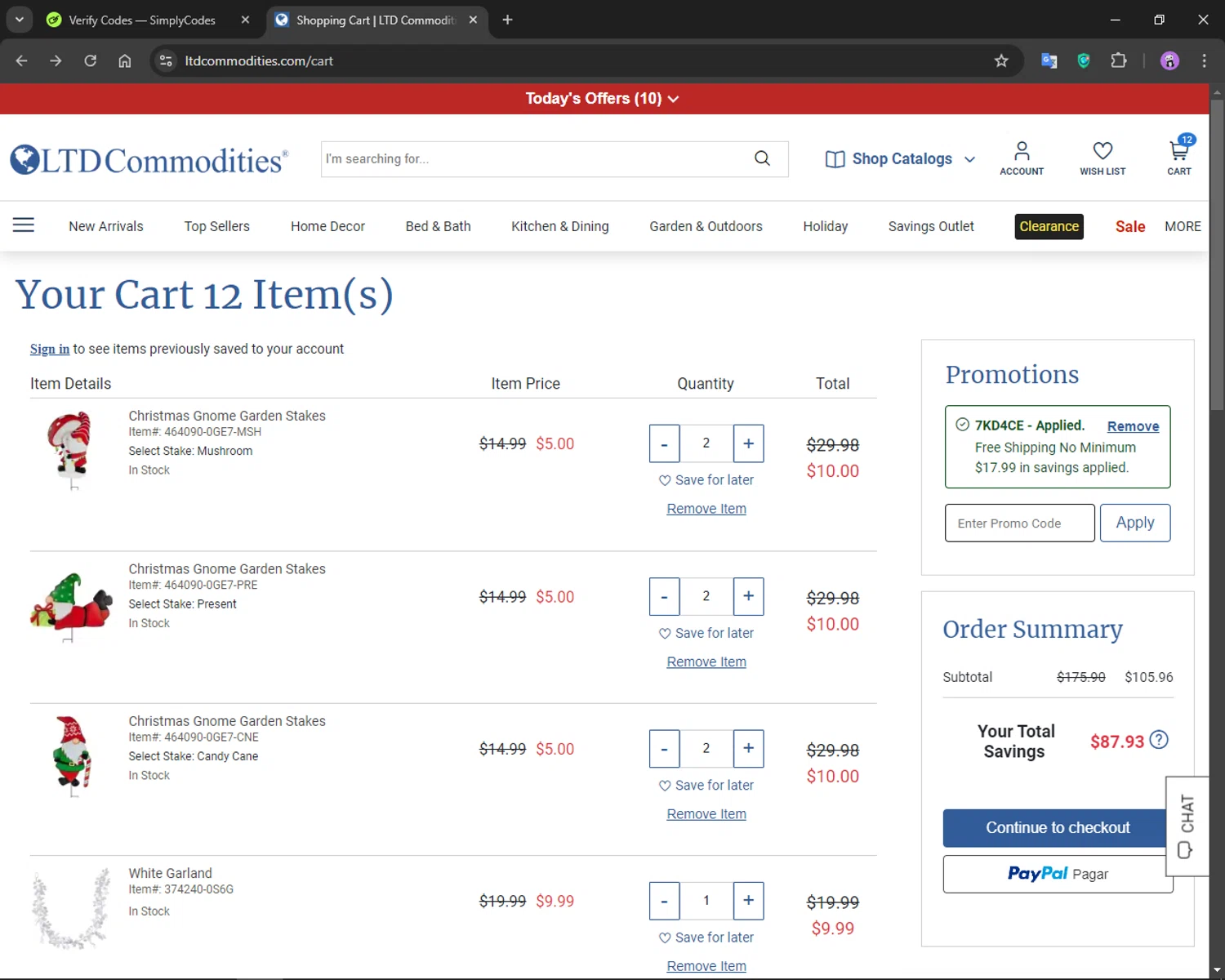Open the MORE navigation menu

coord(1183,226)
